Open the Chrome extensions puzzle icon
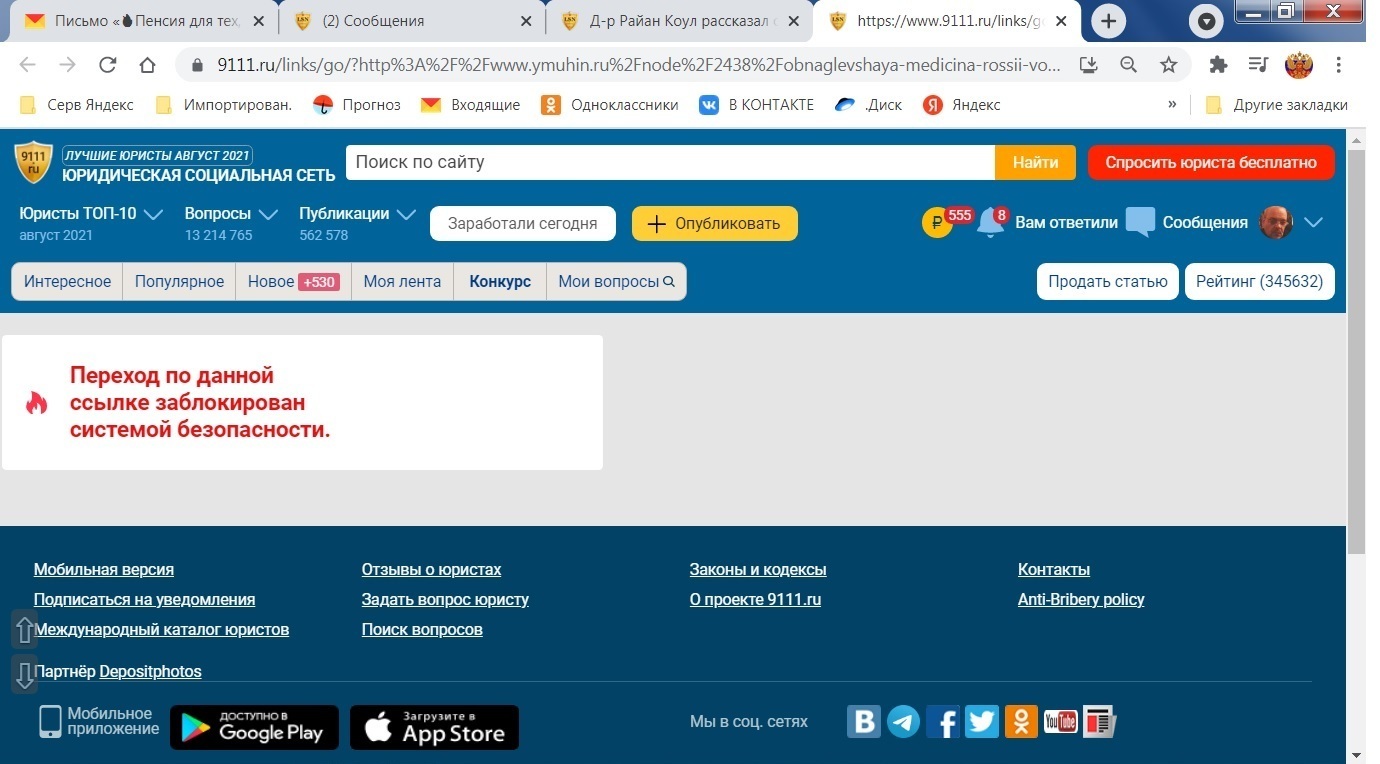Image resolution: width=1380 pixels, height=764 pixels. (1218, 65)
